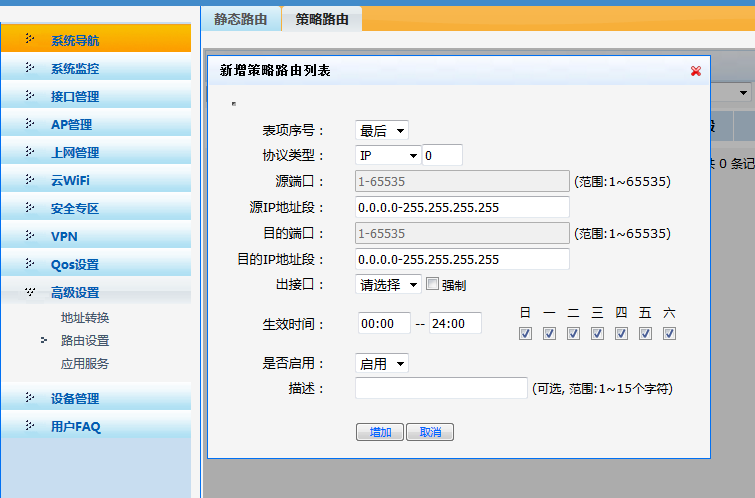Viewport: 755px width, 498px height.
Task: Select 地址转换 submenu item
Action: (85, 318)
